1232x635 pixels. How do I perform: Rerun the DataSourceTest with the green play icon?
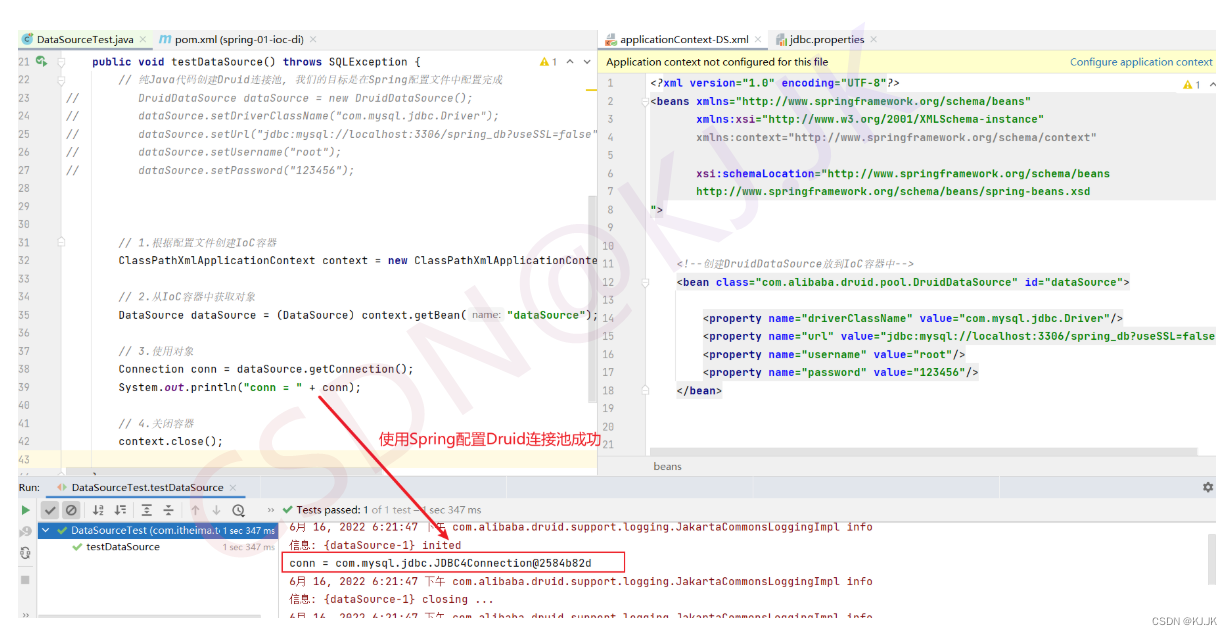pos(26,510)
